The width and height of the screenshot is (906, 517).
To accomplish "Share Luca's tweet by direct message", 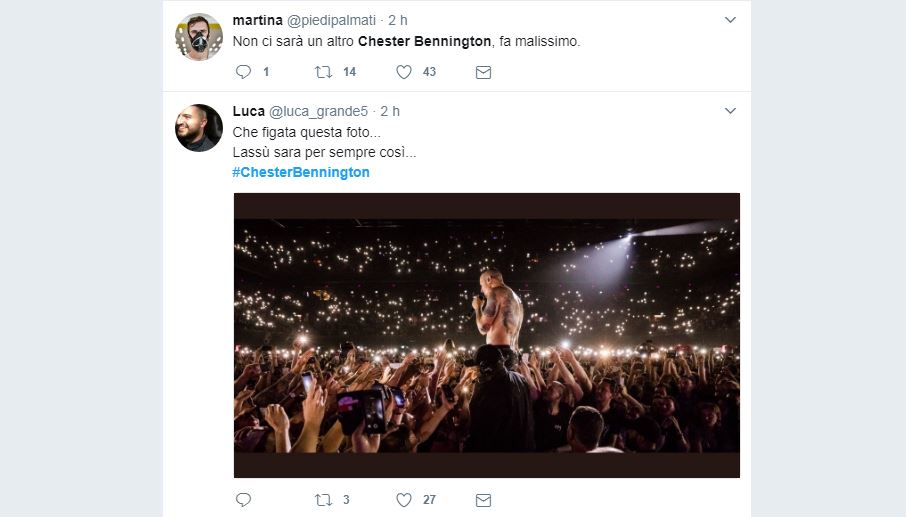I will pos(483,499).
